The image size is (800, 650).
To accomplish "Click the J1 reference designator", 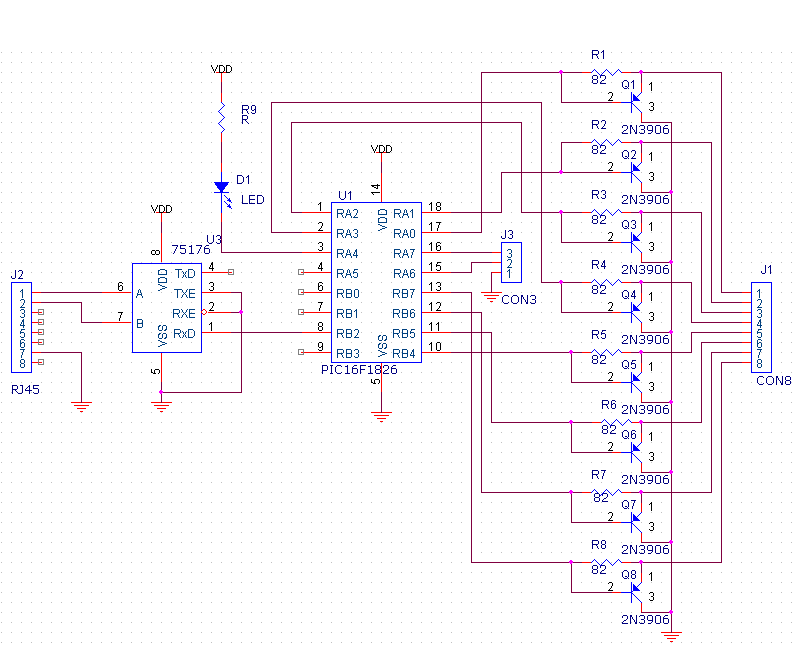I will (766, 270).
